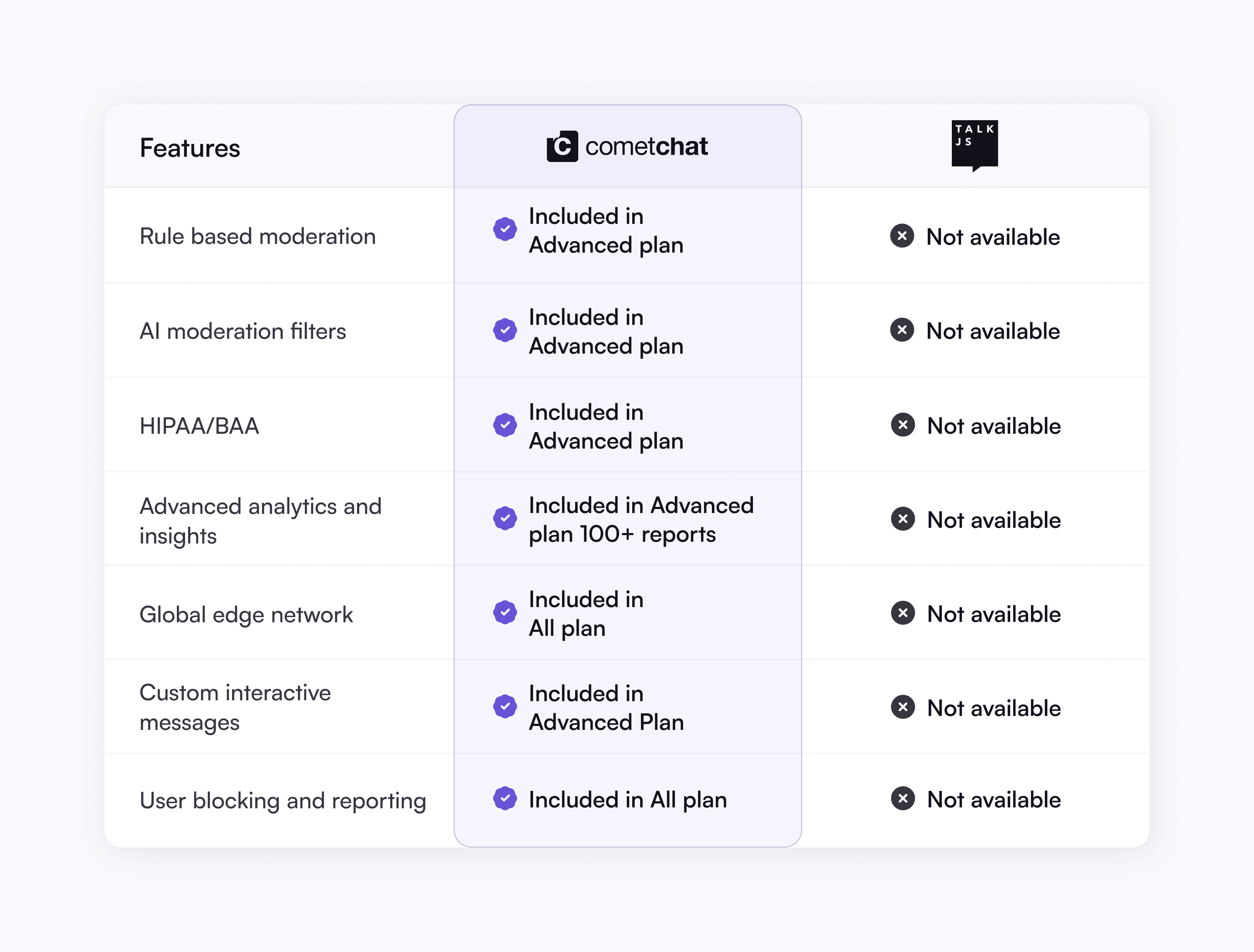Image resolution: width=1254 pixels, height=952 pixels.
Task: Click 'Included in All plan' for user blocking
Action: coord(627,800)
